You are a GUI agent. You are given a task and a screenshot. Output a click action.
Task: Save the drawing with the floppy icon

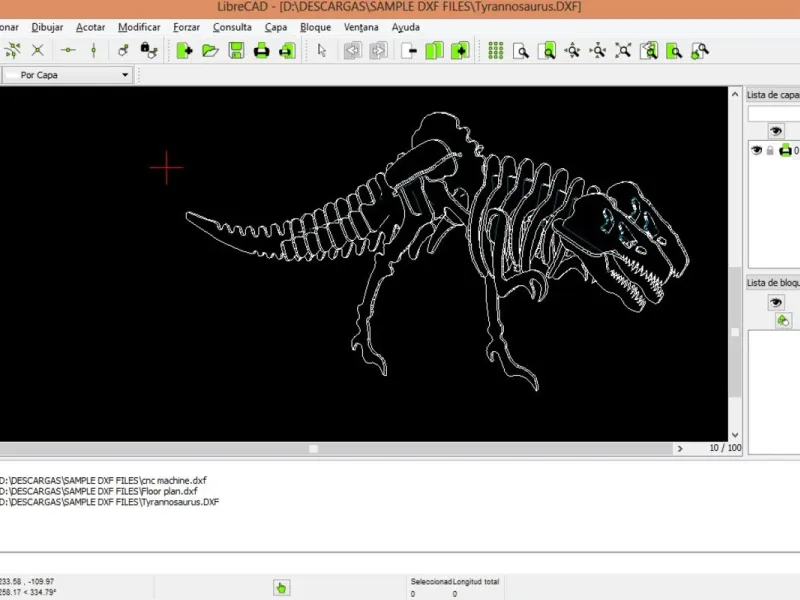point(236,51)
